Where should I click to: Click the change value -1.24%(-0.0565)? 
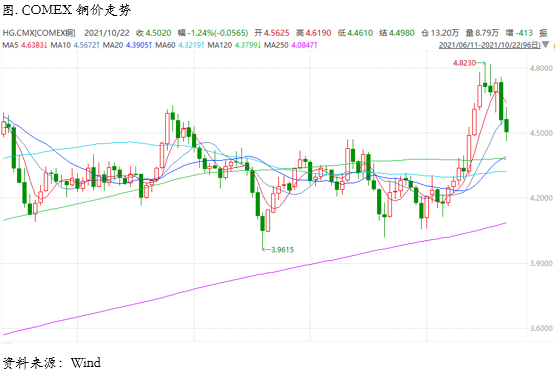point(217,33)
